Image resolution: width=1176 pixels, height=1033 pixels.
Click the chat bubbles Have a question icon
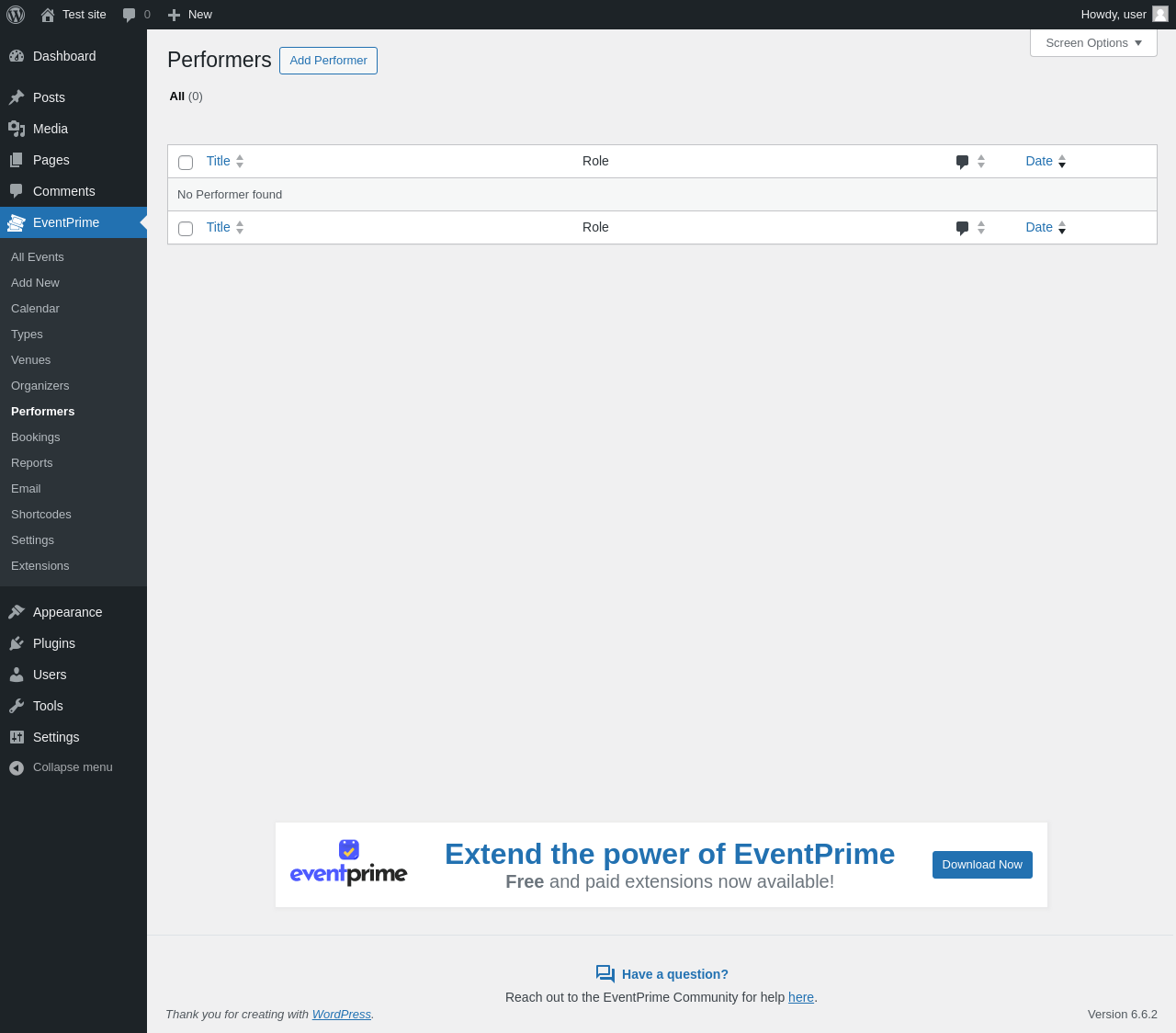point(605,974)
